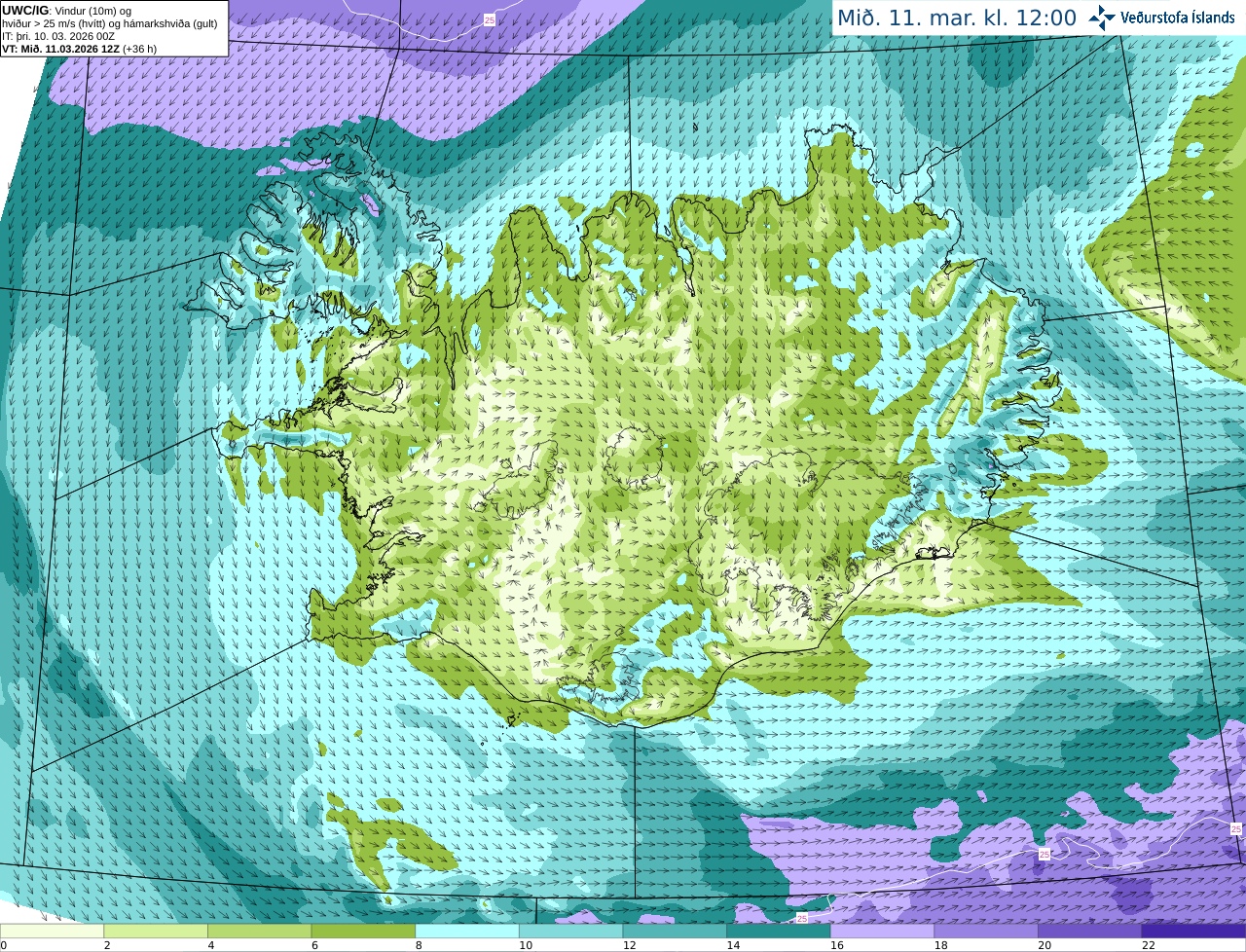The height and width of the screenshot is (952, 1246).
Task: Pick the 12–14 m/s teal legend swatch
Action: point(675,931)
